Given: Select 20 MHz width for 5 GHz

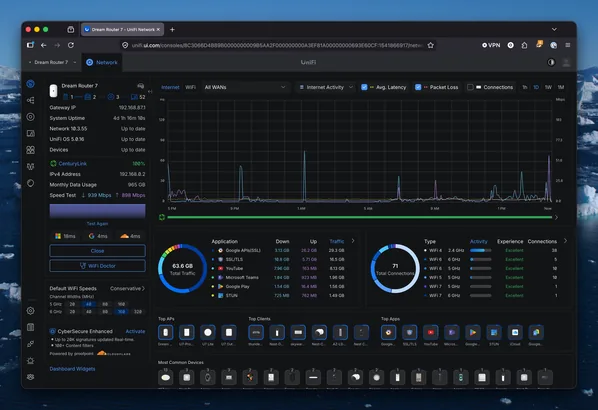Looking at the screenshot, I should pyautogui.click(x=72, y=304).
